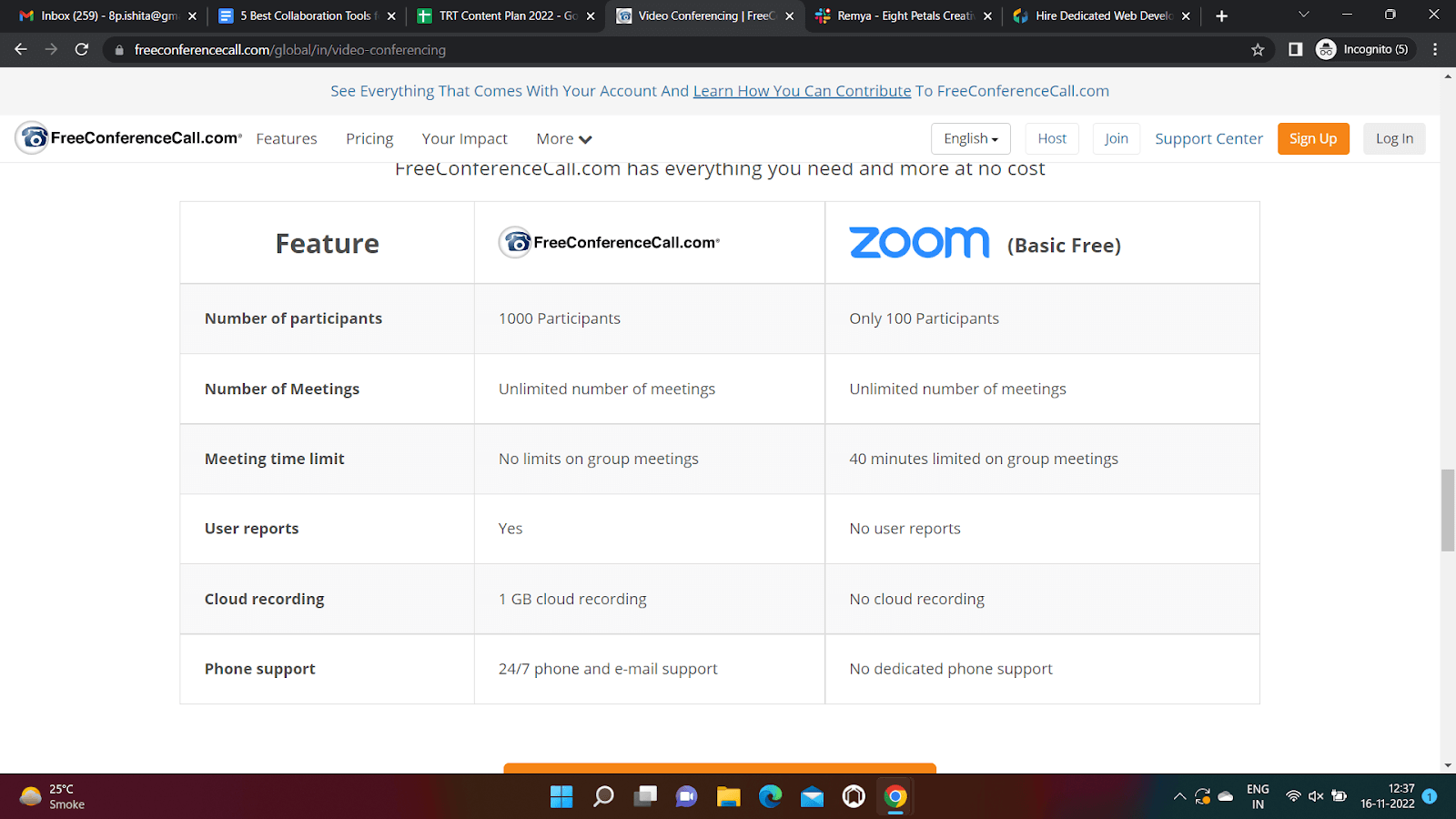Open clock and date 12:37 panel

coord(1388,796)
